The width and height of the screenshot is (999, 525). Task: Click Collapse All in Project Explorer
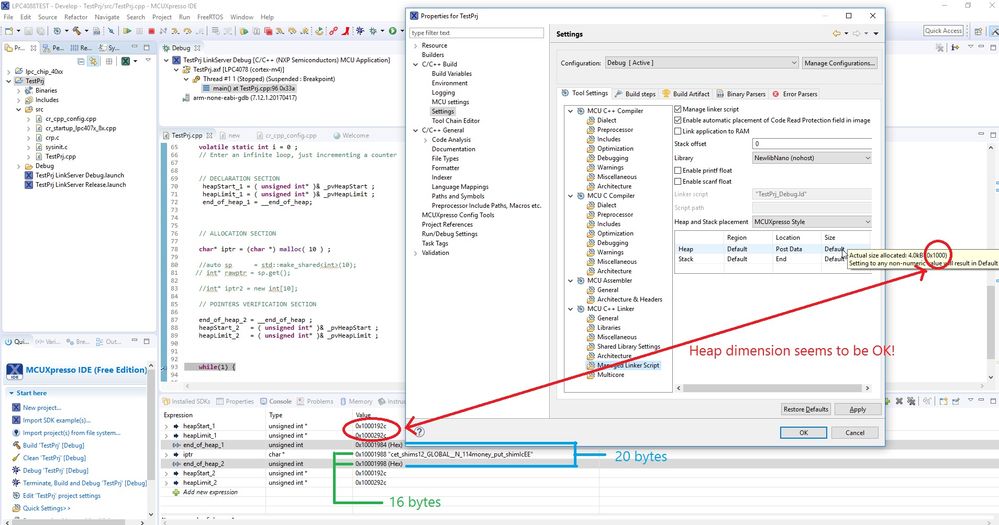pyautogui.click(x=81, y=61)
